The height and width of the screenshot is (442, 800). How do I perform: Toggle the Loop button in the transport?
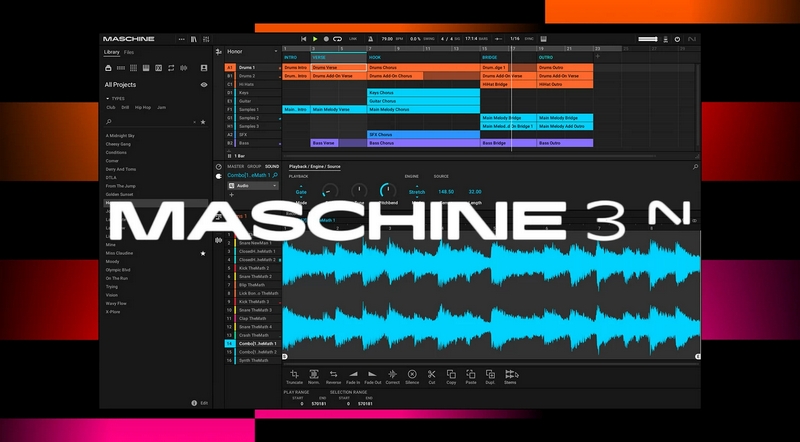click(337, 39)
